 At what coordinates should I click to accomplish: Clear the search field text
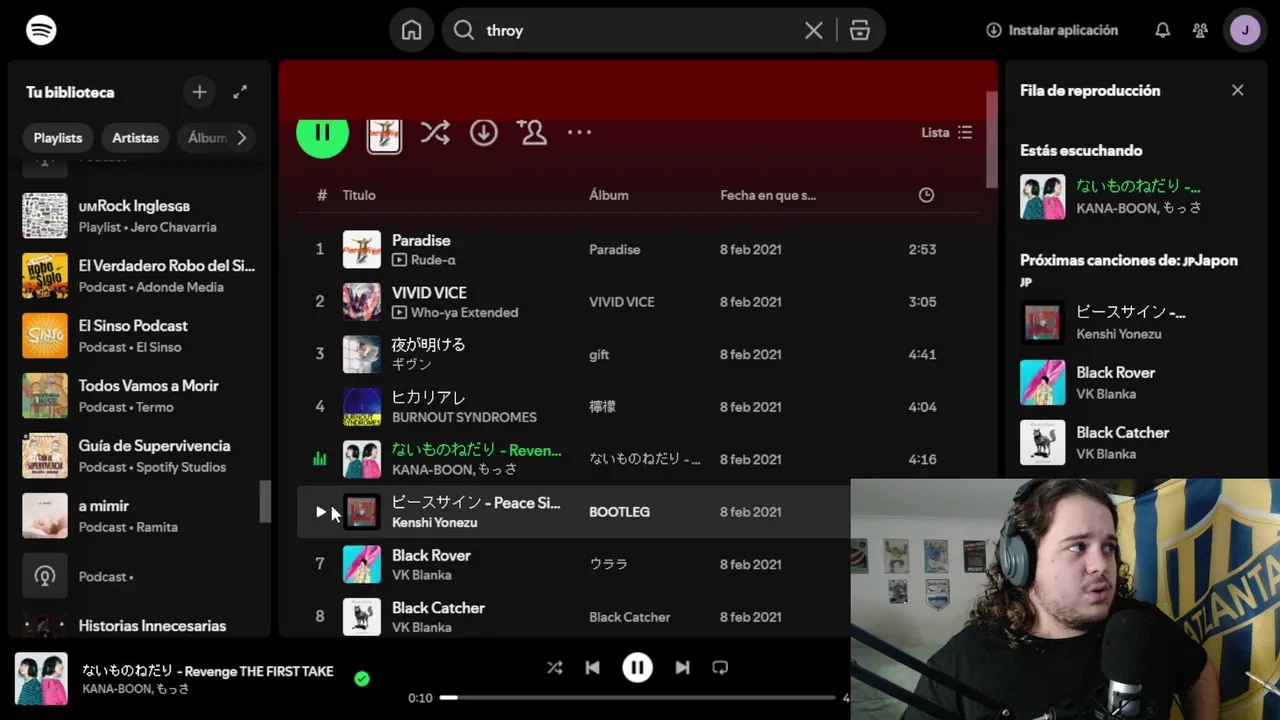coord(814,30)
